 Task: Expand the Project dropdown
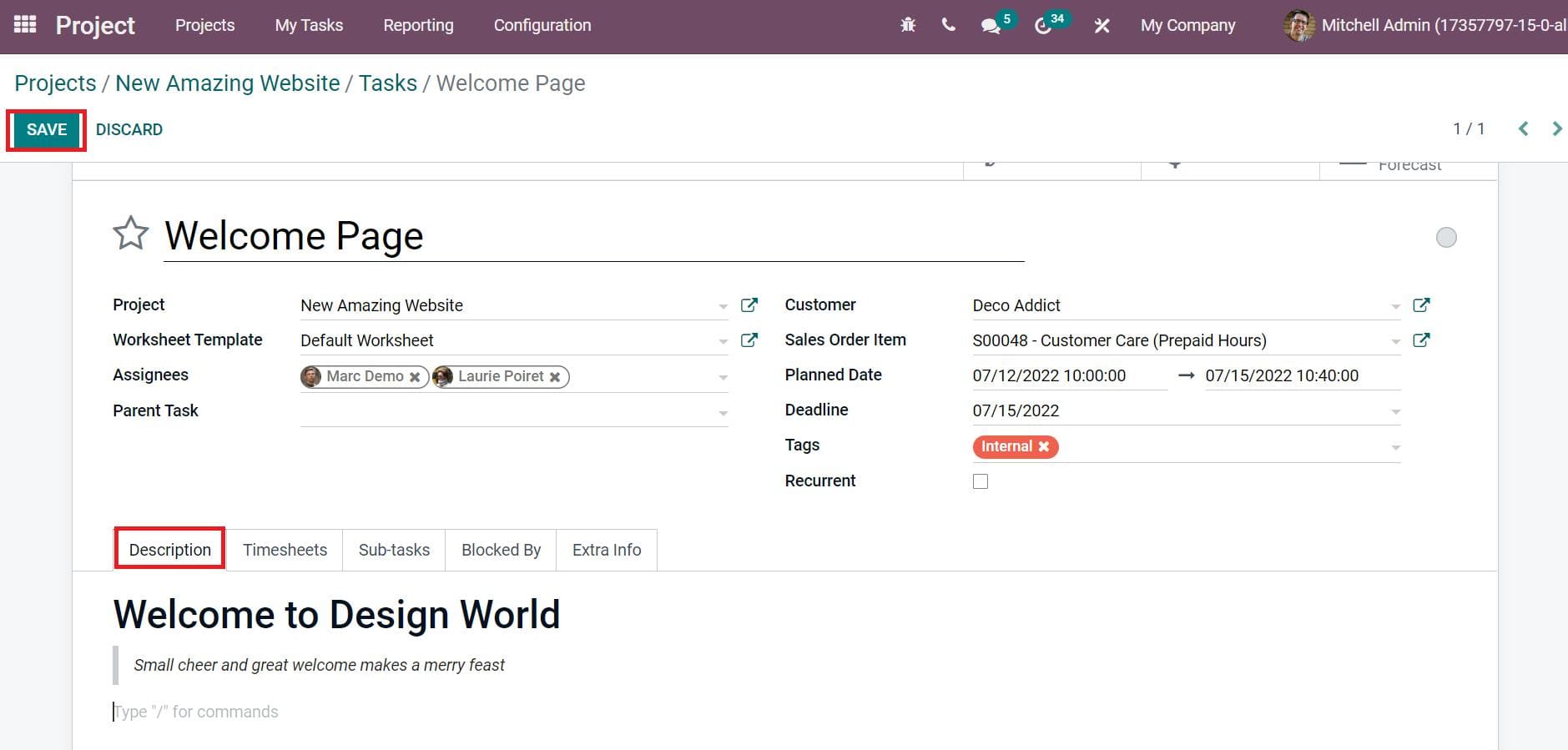723,307
